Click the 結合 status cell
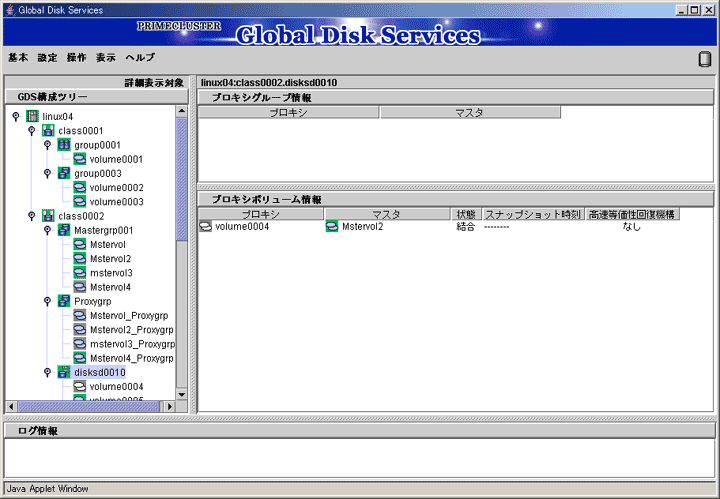Screen dimensions: 720x499 click(x=465, y=227)
